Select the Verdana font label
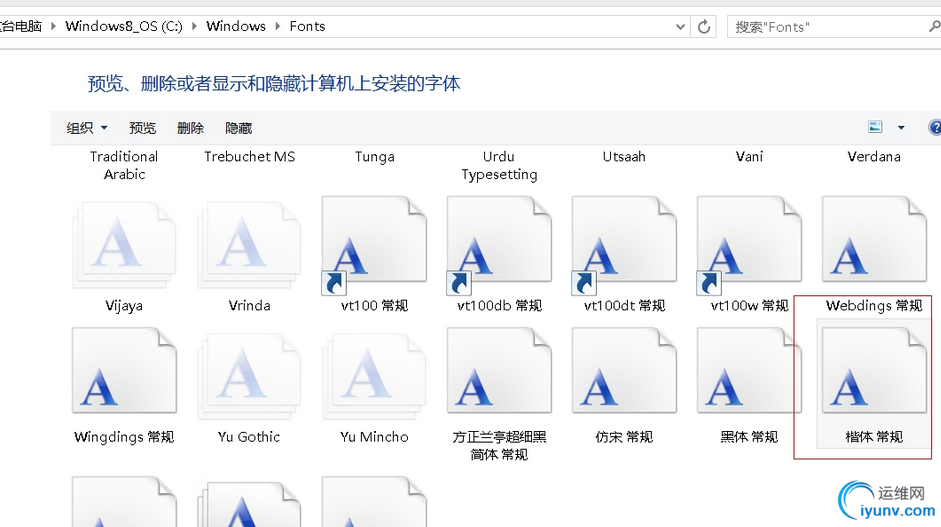The image size is (941, 527). point(874,157)
